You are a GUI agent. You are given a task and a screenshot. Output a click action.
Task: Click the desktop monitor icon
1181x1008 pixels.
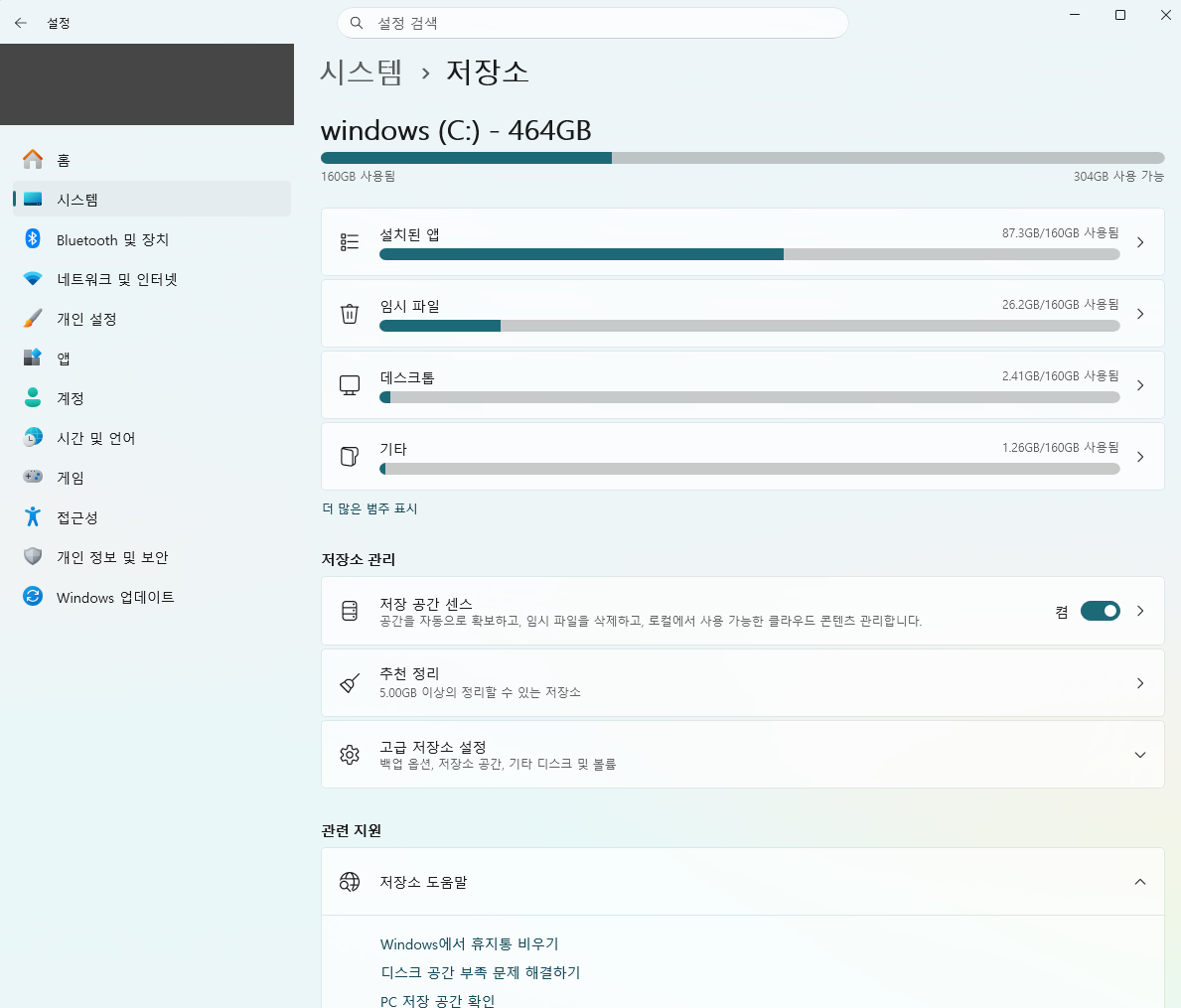tap(350, 385)
